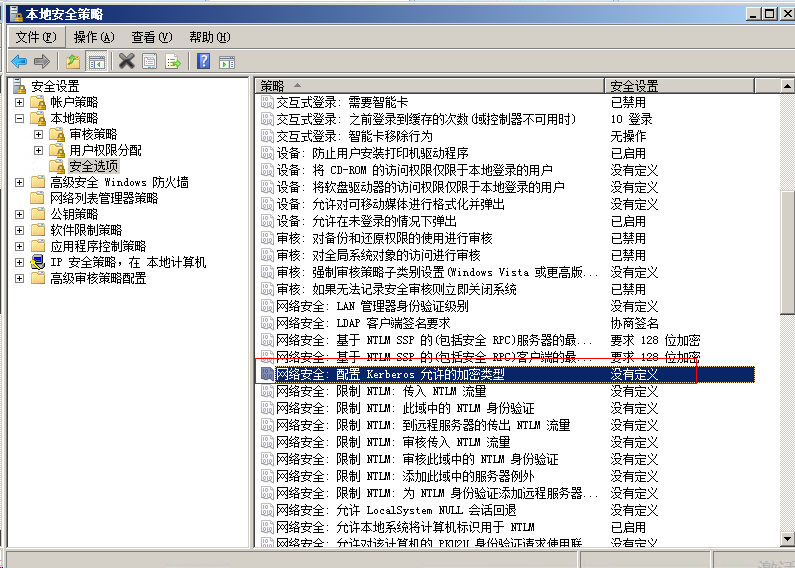Click the Export list toolbar icon
Image resolution: width=795 pixels, height=568 pixels.
coord(173,62)
